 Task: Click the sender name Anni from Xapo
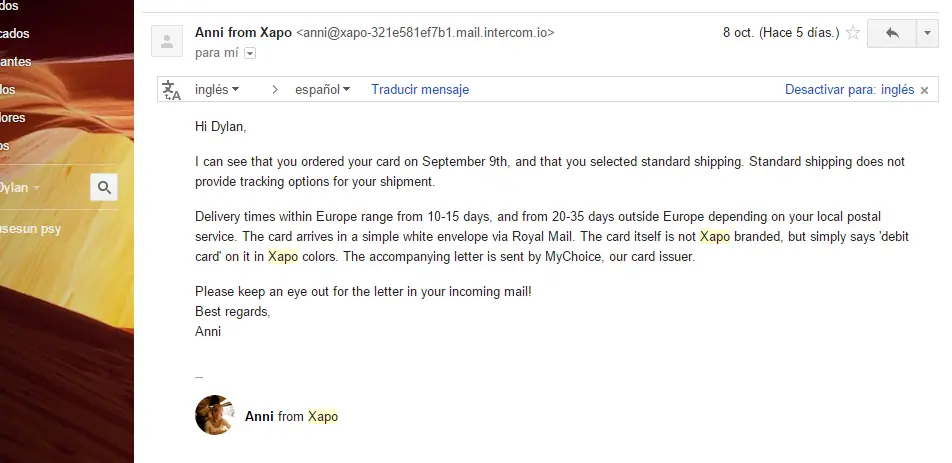(x=243, y=33)
